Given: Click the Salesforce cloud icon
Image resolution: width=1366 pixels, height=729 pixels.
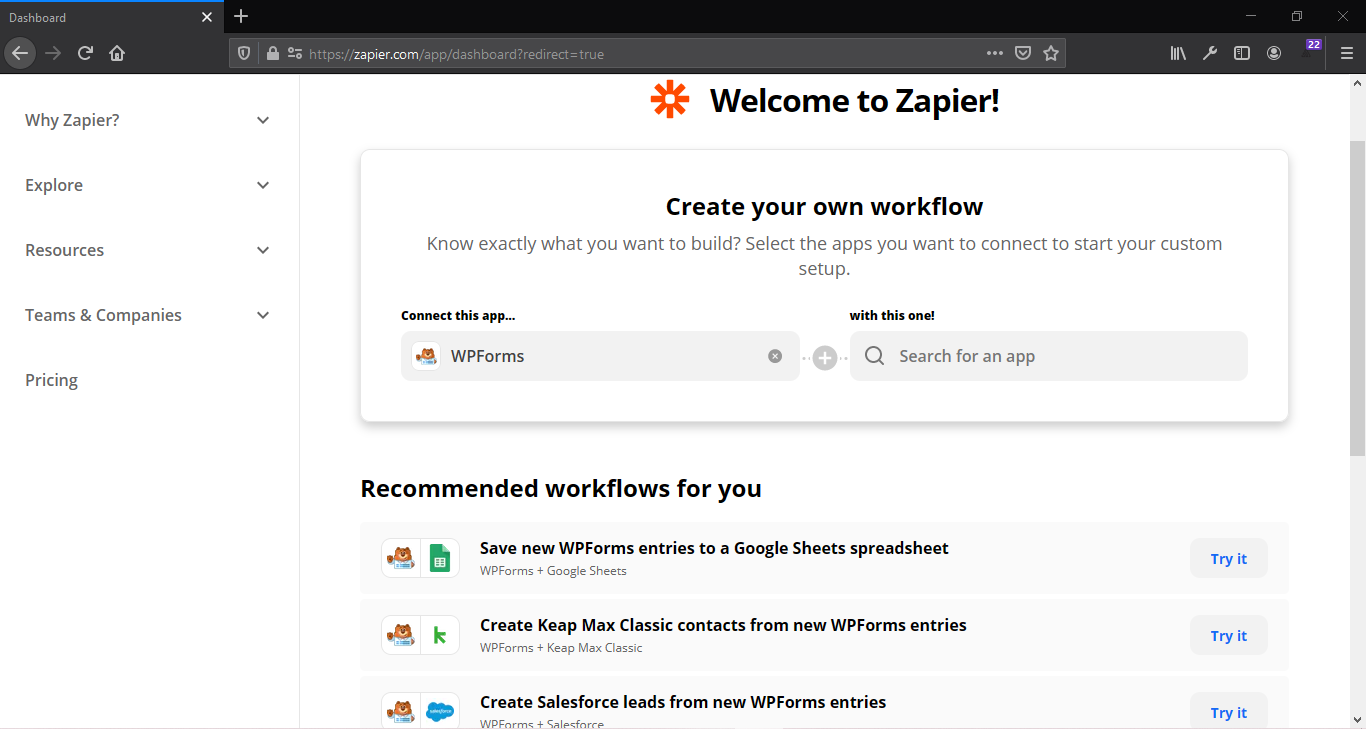Looking at the screenshot, I should click(440, 712).
